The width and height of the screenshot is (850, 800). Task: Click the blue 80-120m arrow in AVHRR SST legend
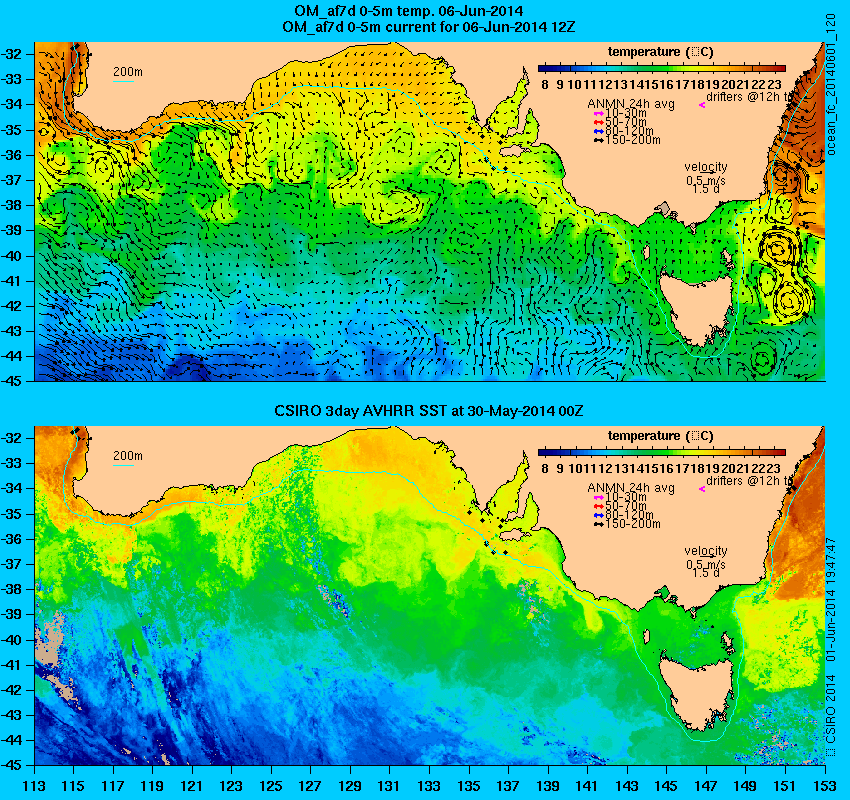pyautogui.click(x=598, y=515)
